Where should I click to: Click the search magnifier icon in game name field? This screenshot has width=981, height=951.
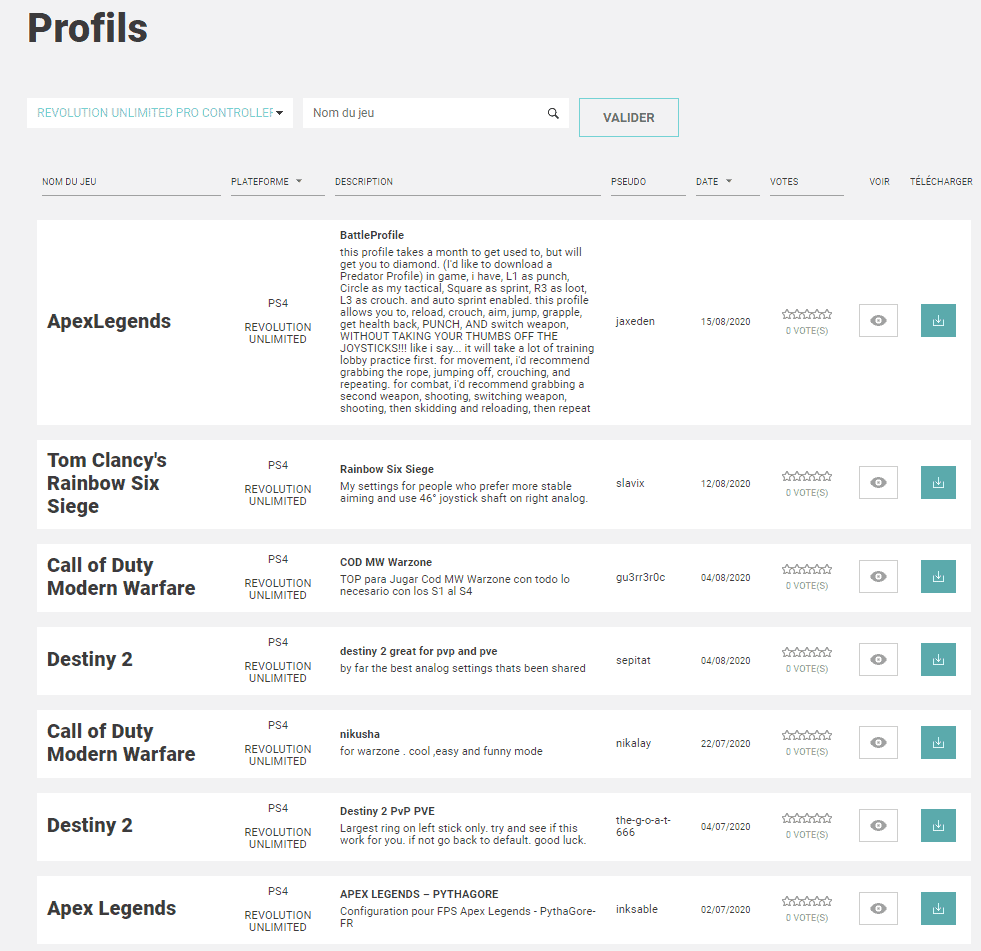[x=553, y=113]
